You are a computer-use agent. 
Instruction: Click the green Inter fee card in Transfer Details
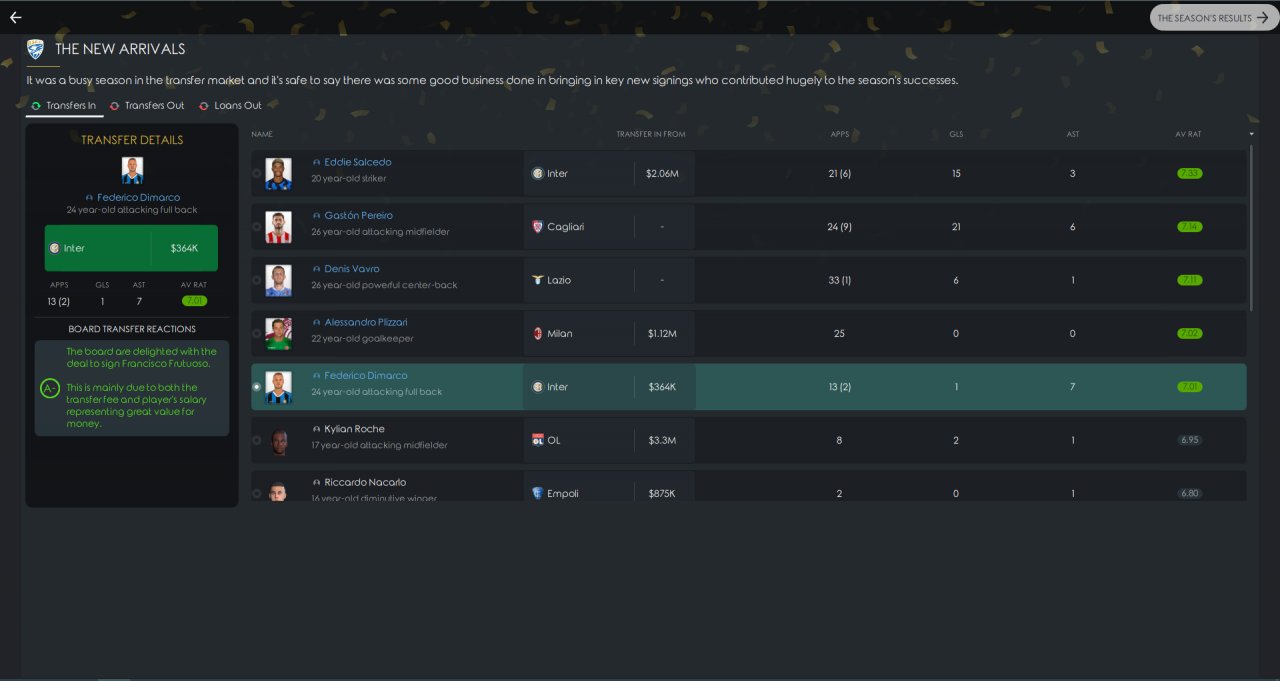(x=131, y=248)
